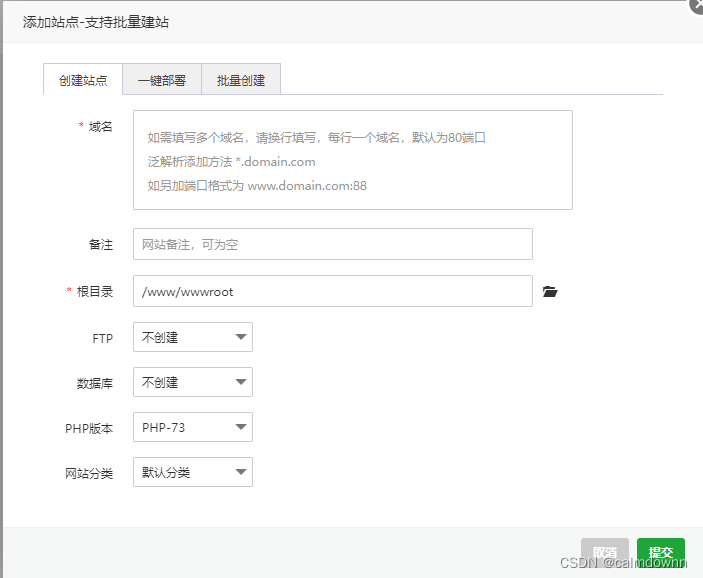Open the 批量创建 tab
The image size is (703, 578).
tap(241, 80)
